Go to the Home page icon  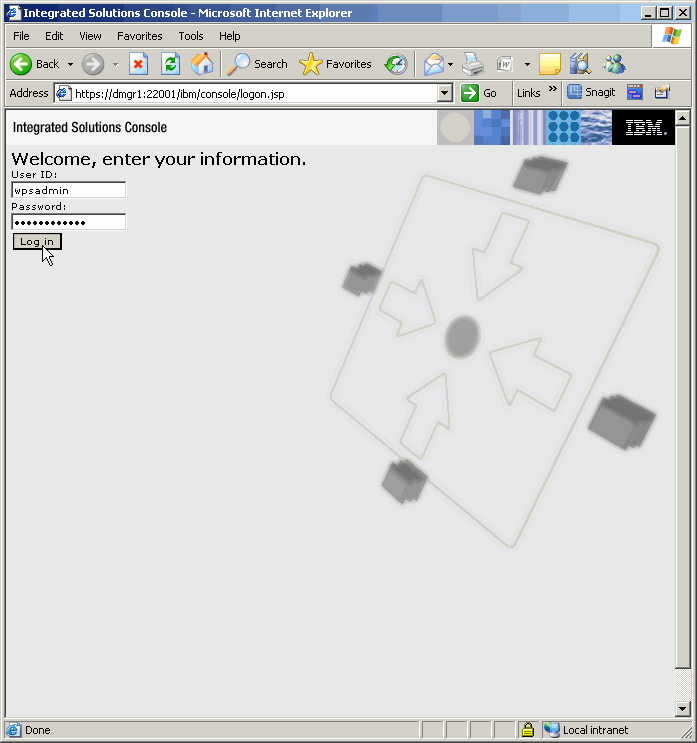(202, 64)
